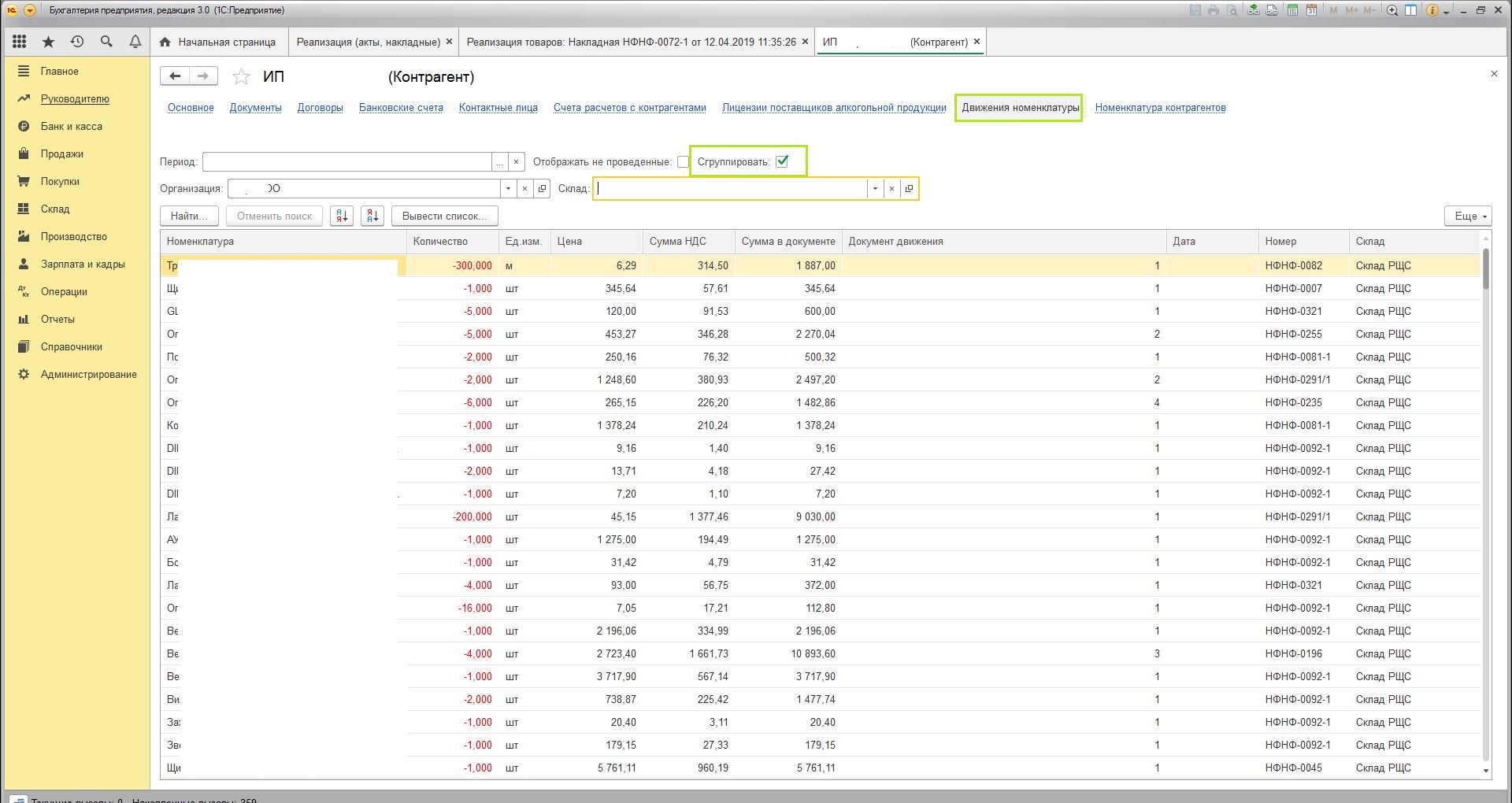Open the sections grid menu icon
Screen dimensions: 1512x803
click(20, 42)
